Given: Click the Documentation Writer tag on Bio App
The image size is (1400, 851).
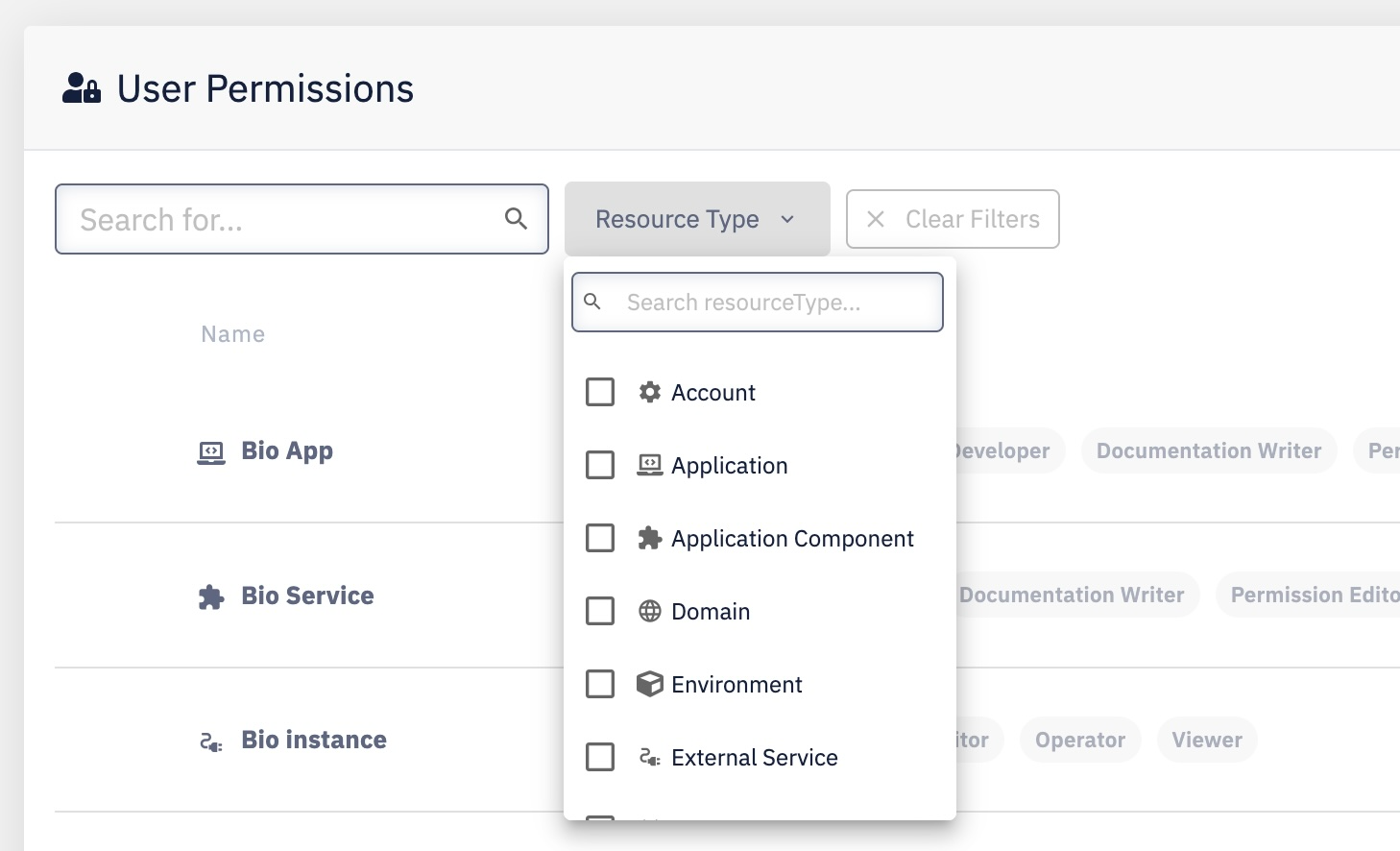Looking at the screenshot, I should tap(1208, 450).
